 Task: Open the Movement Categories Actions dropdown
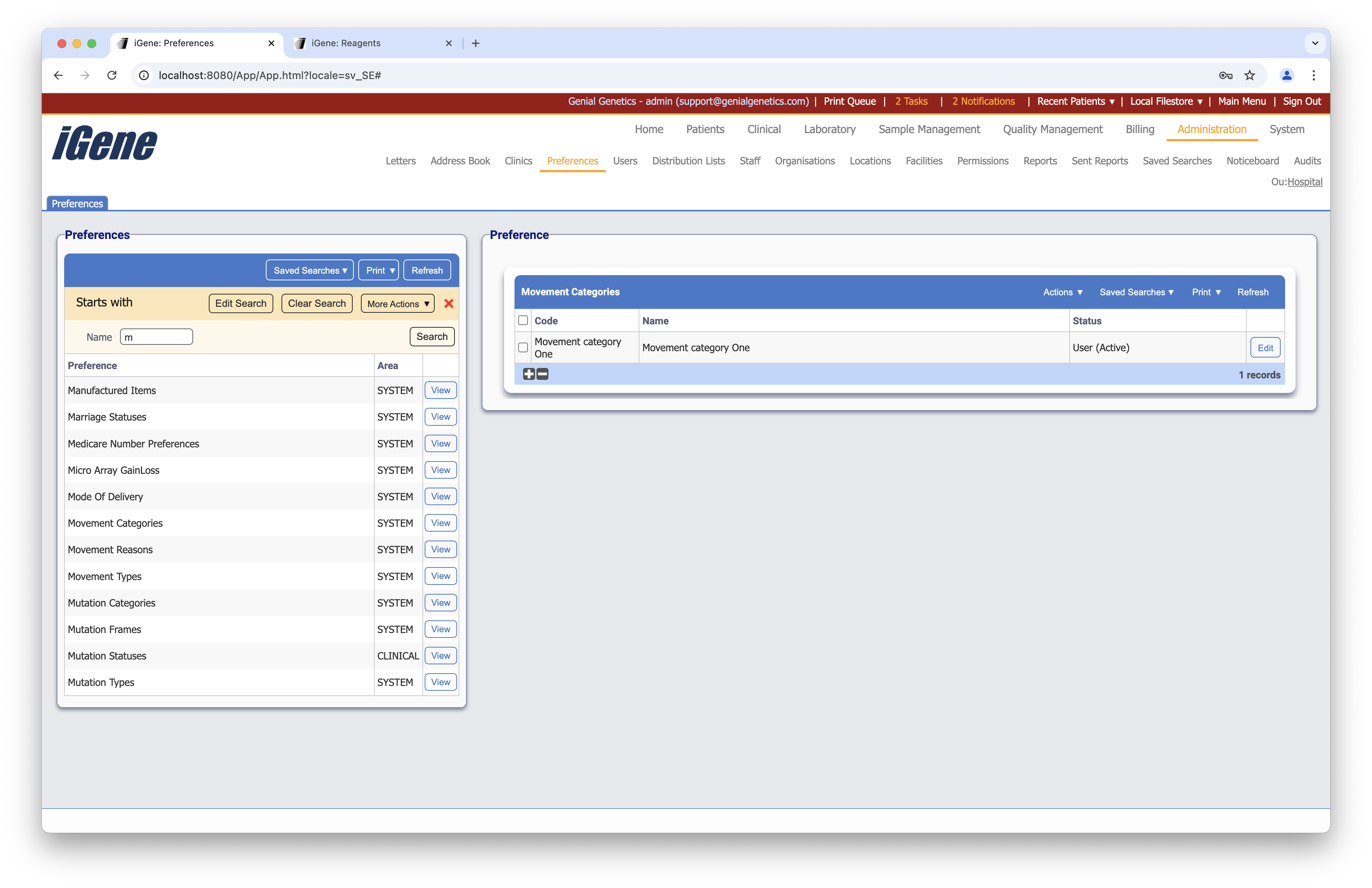pyautogui.click(x=1063, y=292)
